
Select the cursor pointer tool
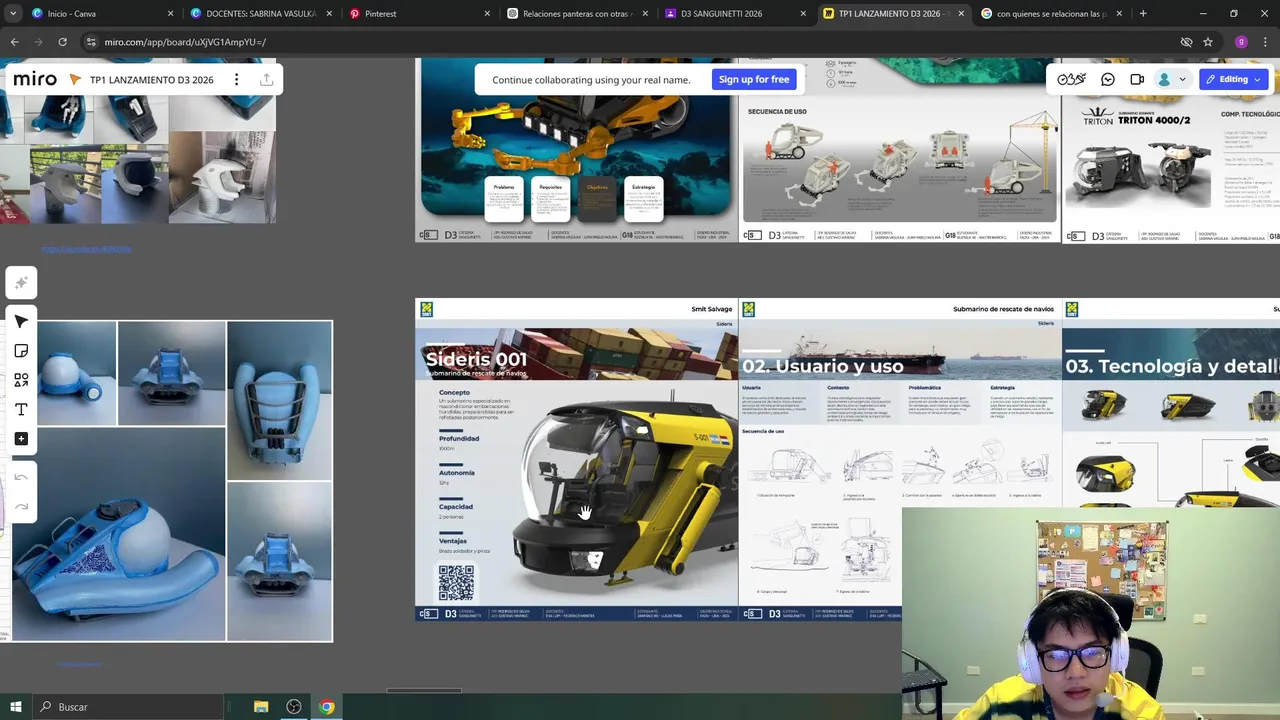21,321
